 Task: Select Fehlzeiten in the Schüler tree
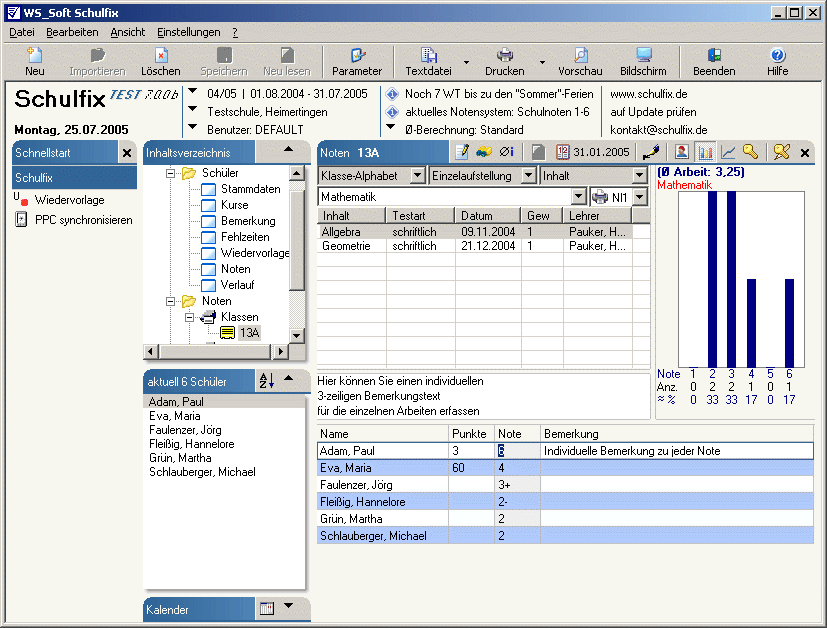[244, 237]
